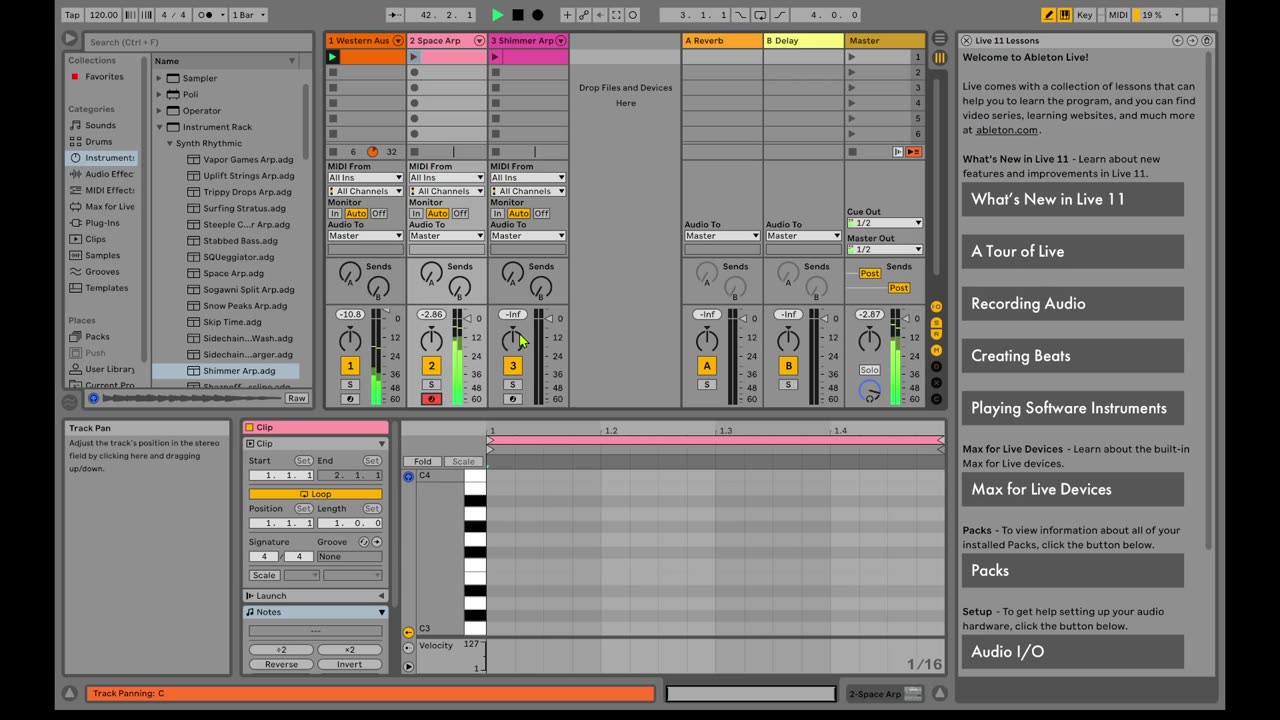Toggle the computer MIDI keyboard icon
Screen dimensions: 1280x720
click(1064, 15)
